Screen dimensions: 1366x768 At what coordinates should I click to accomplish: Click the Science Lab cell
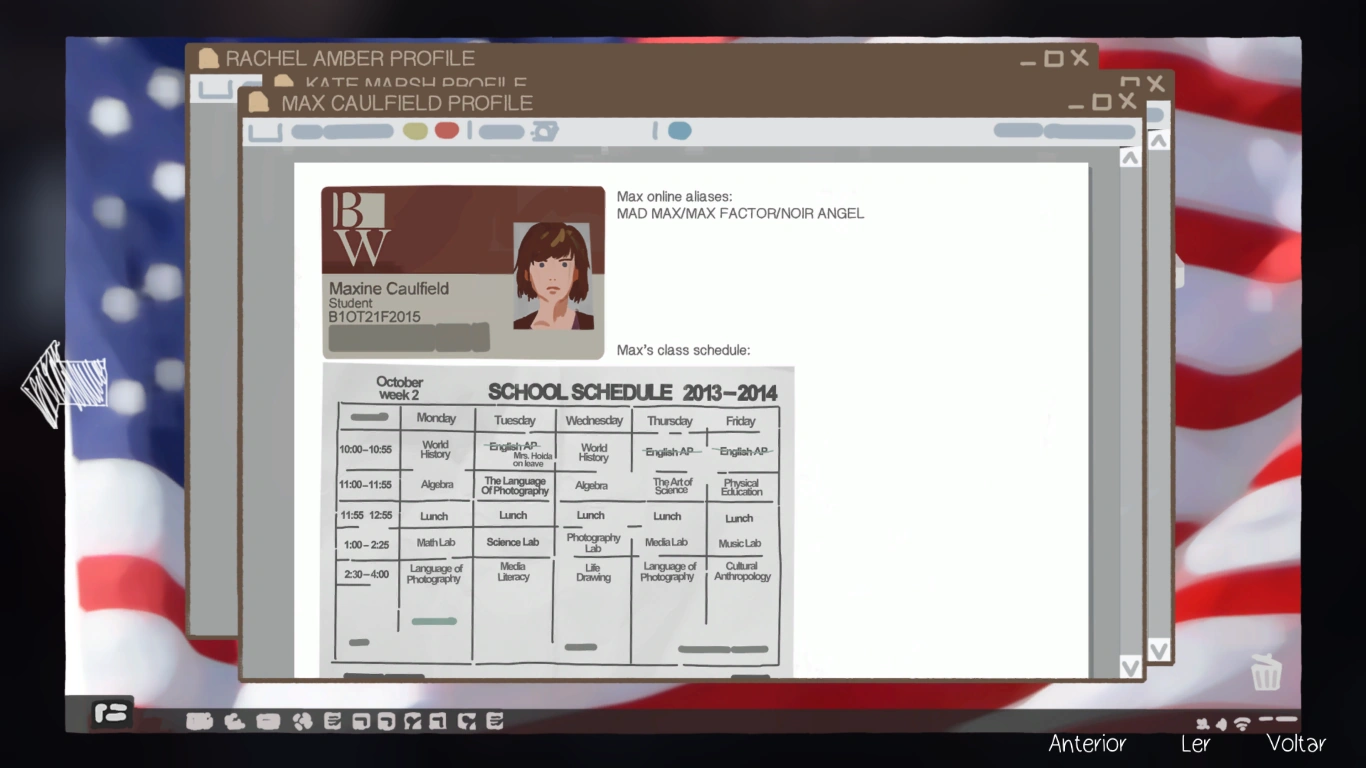tap(513, 542)
